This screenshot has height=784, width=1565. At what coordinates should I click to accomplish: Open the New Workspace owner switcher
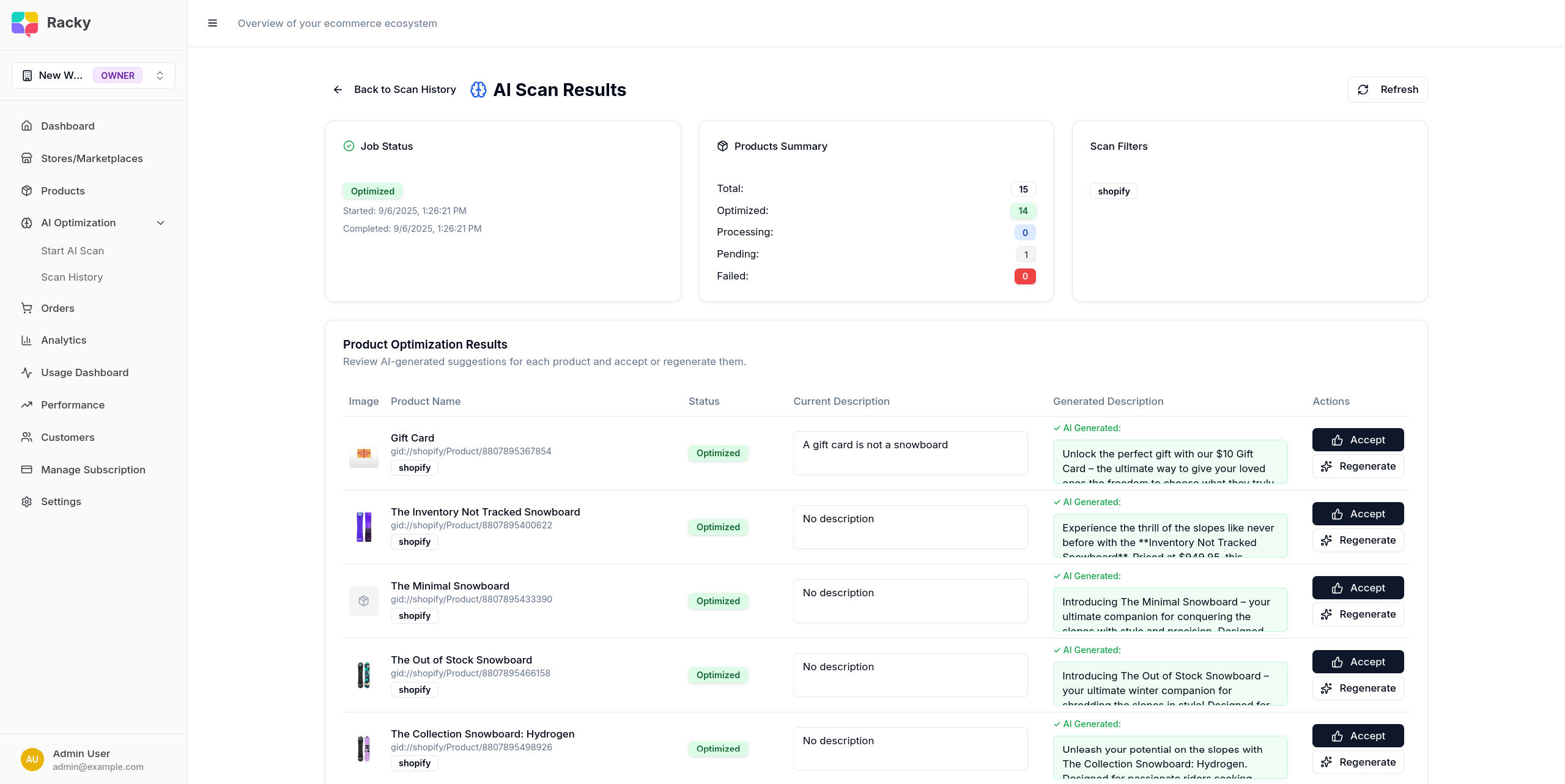pyautogui.click(x=93, y=75)
